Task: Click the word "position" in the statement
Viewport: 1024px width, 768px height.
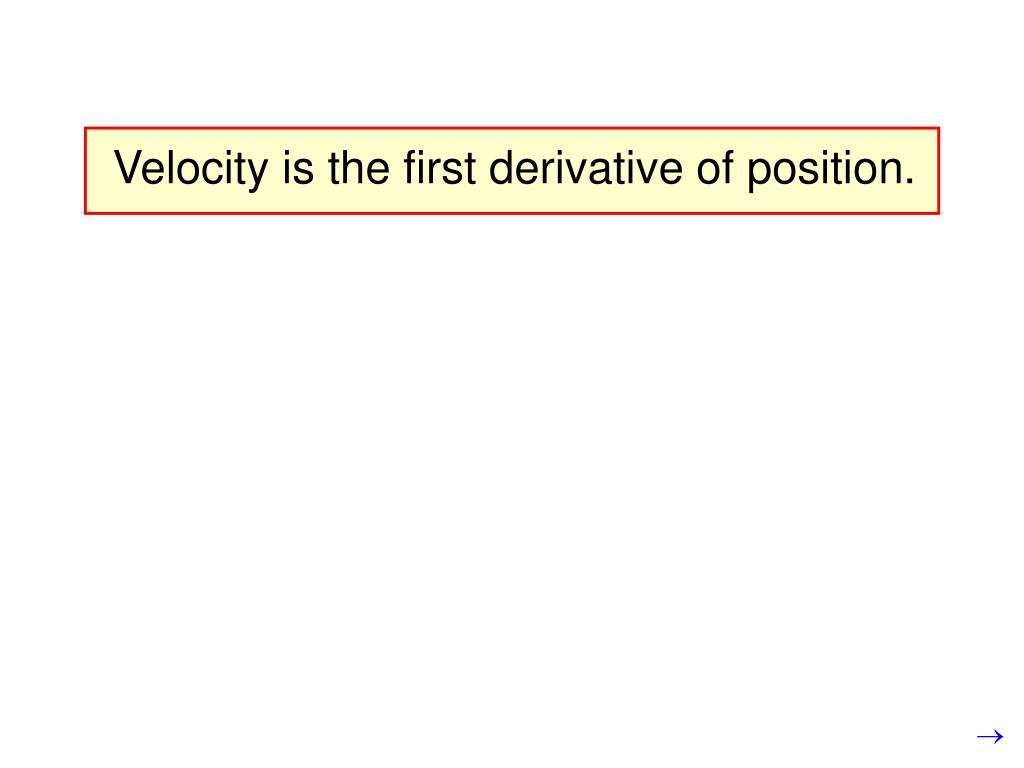Action: point(824,169)
